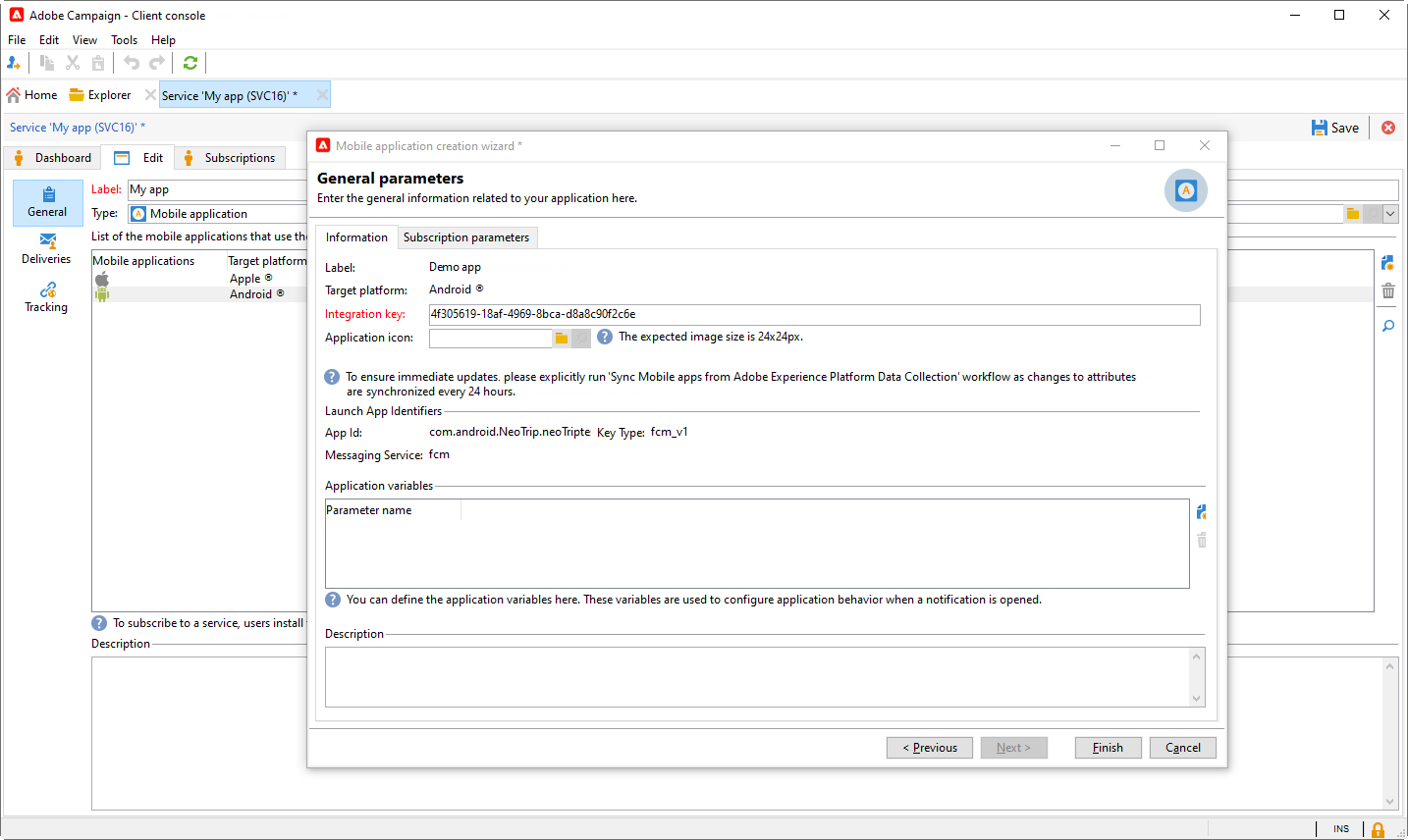Open the Help menu
The height and width of the screenshot is (840, 1408).
point(163,40)
